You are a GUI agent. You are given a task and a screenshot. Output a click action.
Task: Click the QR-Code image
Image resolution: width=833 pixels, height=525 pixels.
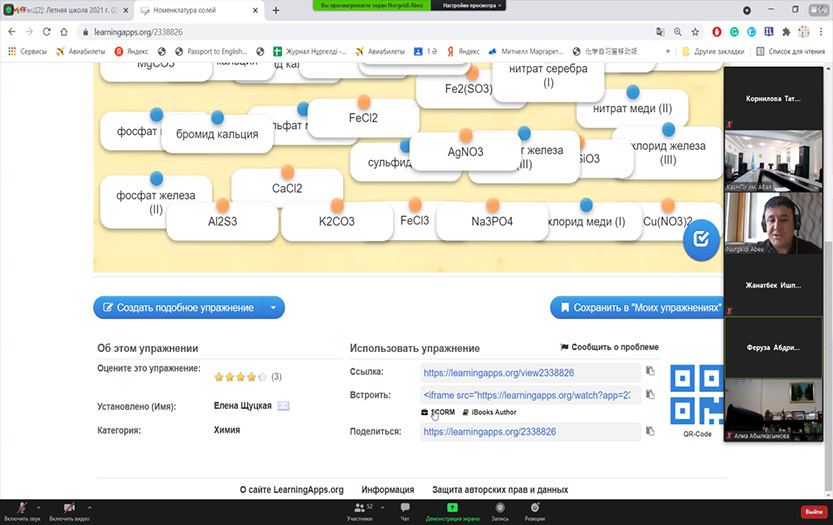696,396
